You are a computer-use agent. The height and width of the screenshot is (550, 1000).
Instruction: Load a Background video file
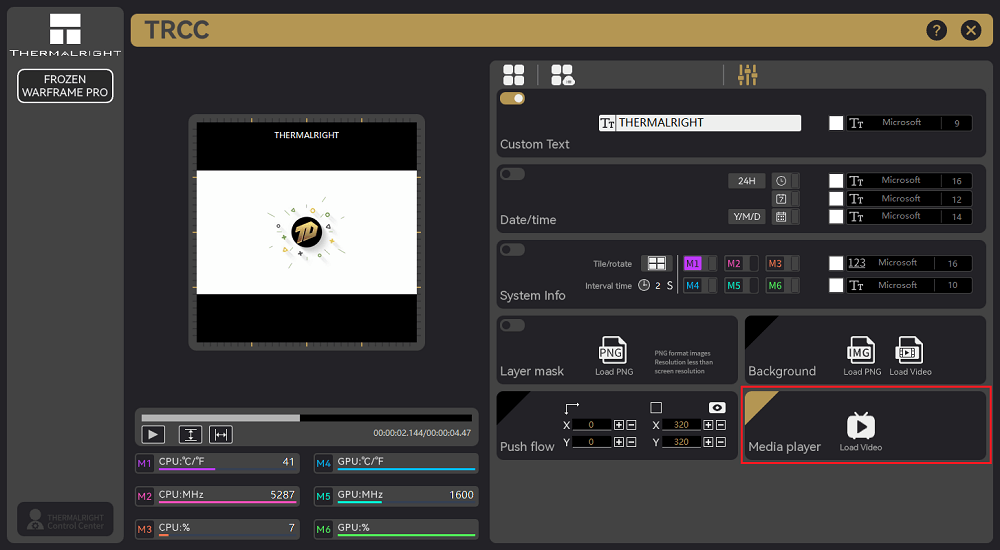click(910, 356)
